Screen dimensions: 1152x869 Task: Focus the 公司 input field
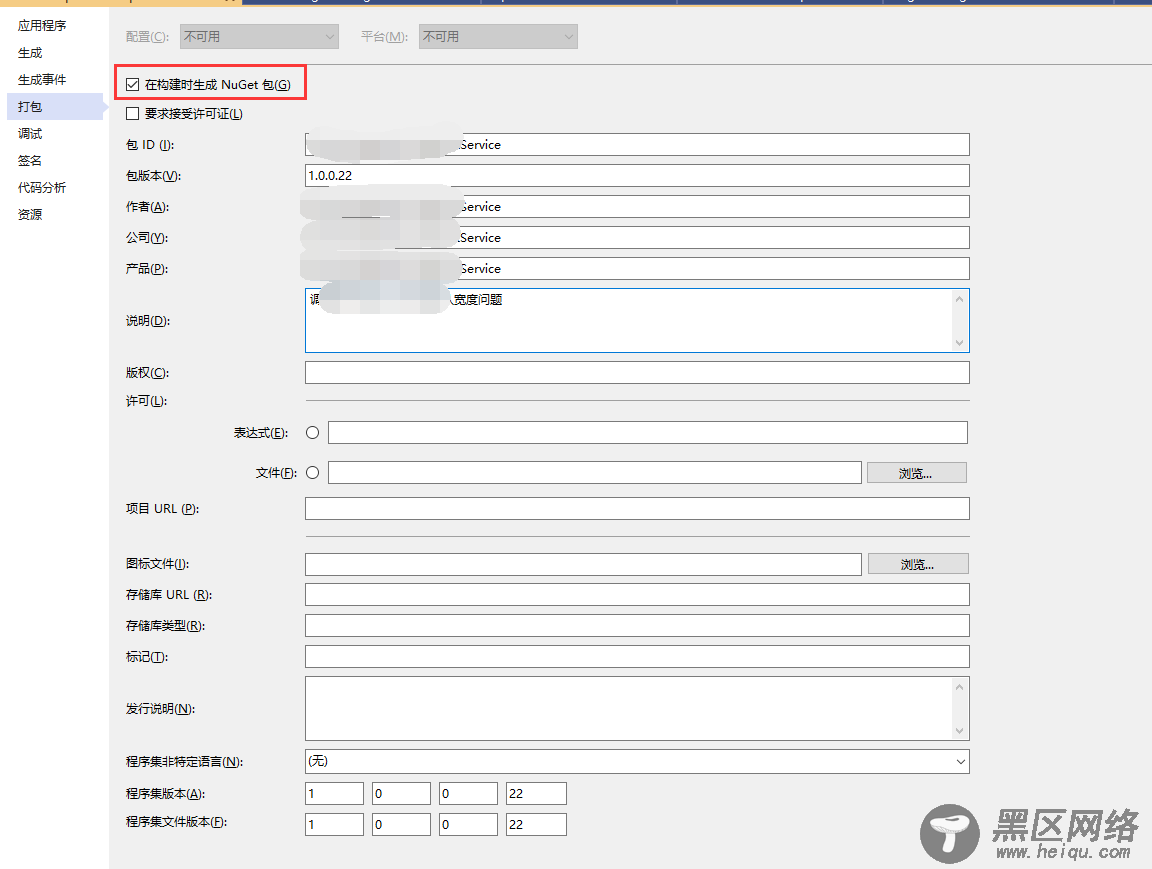pos(637,237)
